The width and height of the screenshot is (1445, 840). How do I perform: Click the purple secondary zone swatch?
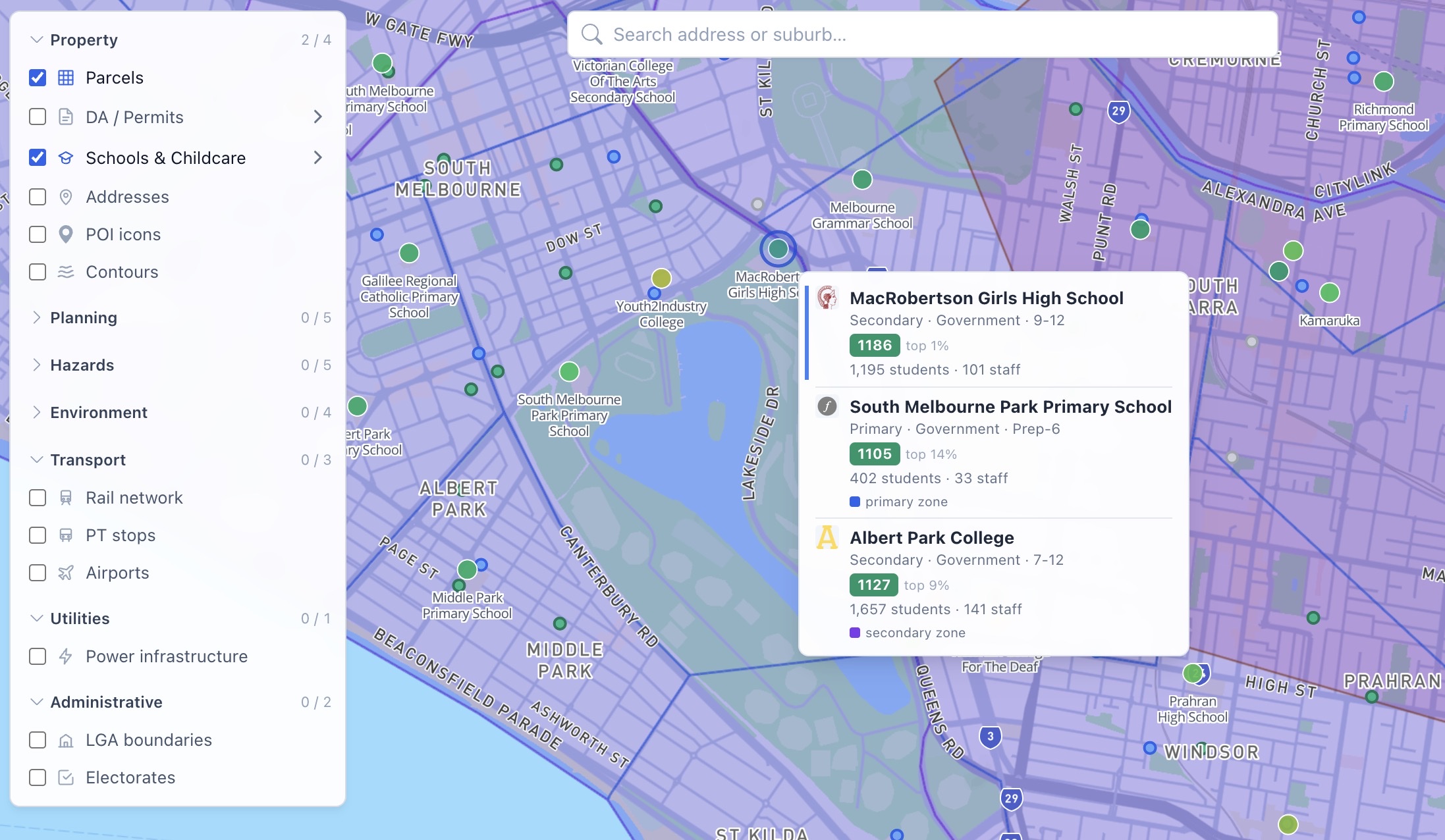[x=855, y=633]
